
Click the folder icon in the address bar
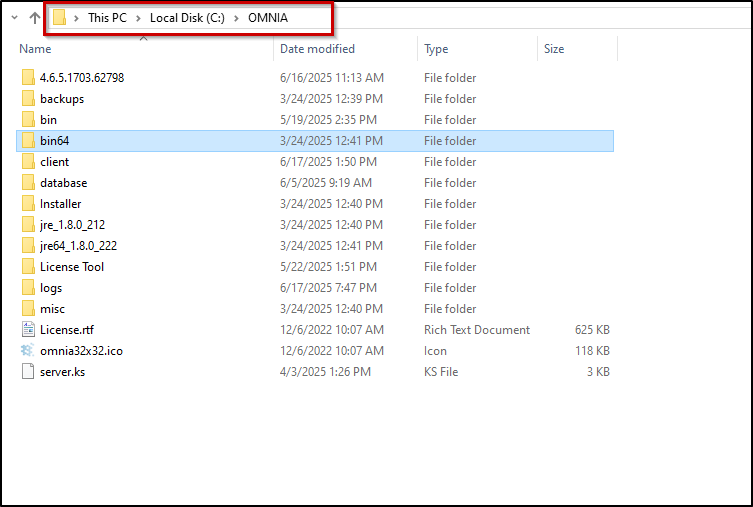[x=60, y=18]
